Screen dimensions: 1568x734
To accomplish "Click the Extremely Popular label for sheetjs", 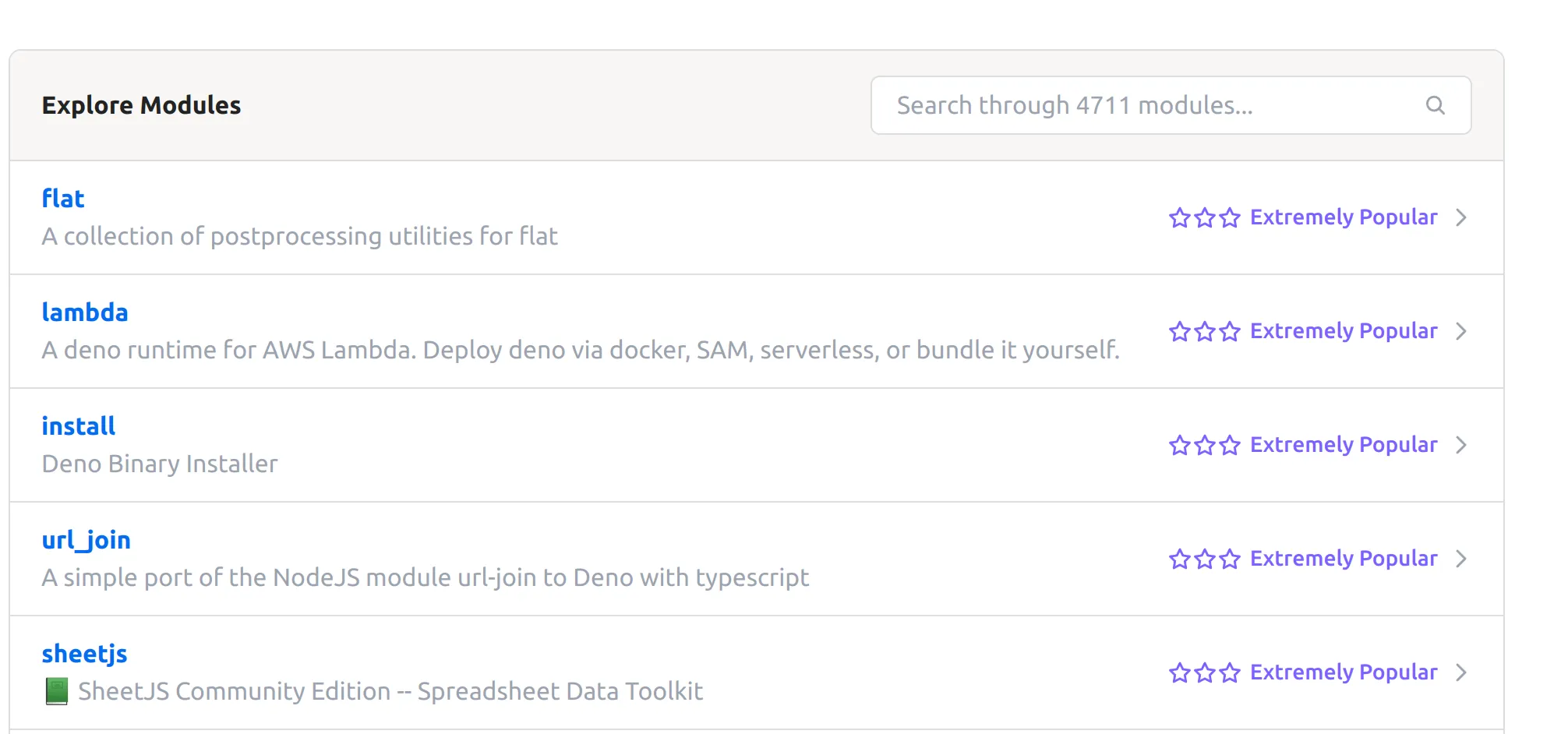I will pos(1344,672).
